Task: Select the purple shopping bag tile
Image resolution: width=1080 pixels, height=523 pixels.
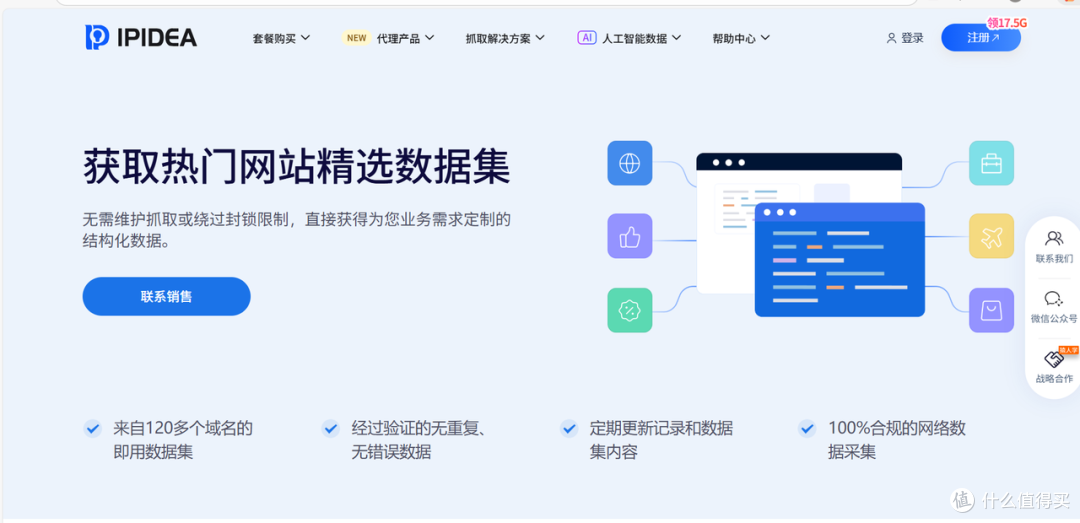Action: pos(991,310)
